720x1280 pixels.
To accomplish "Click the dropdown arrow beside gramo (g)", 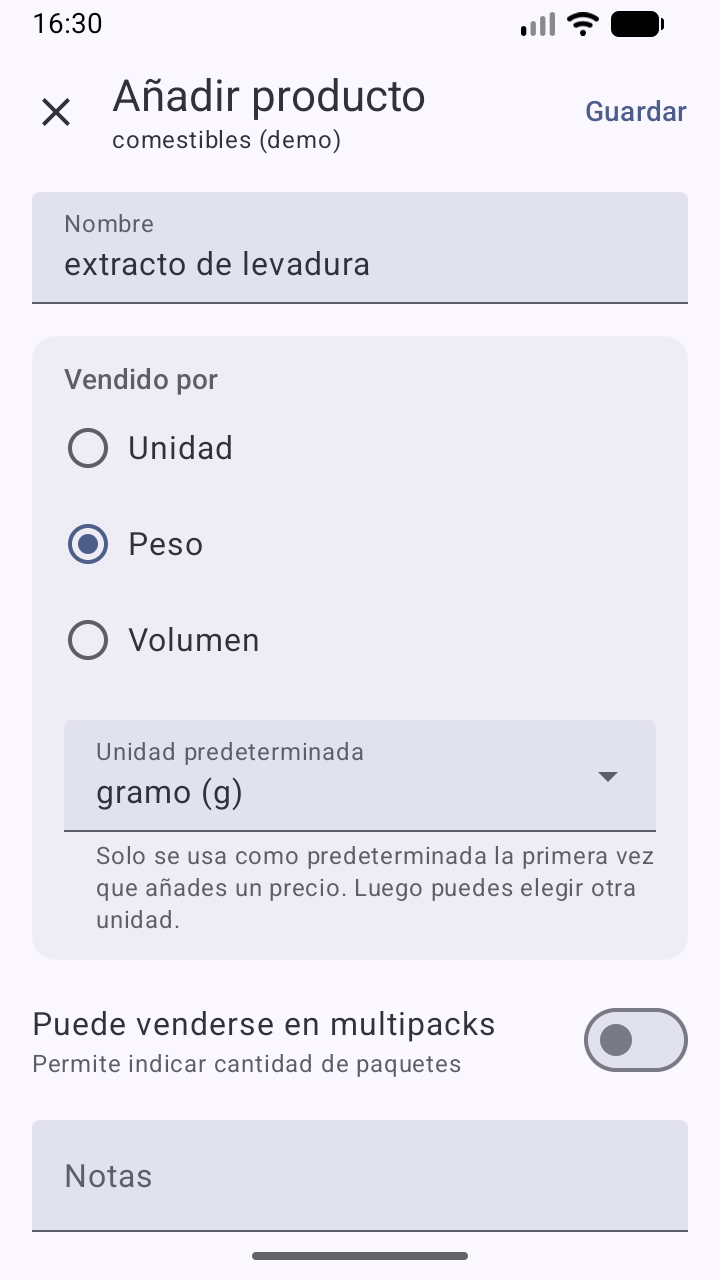I will [607, 777].
